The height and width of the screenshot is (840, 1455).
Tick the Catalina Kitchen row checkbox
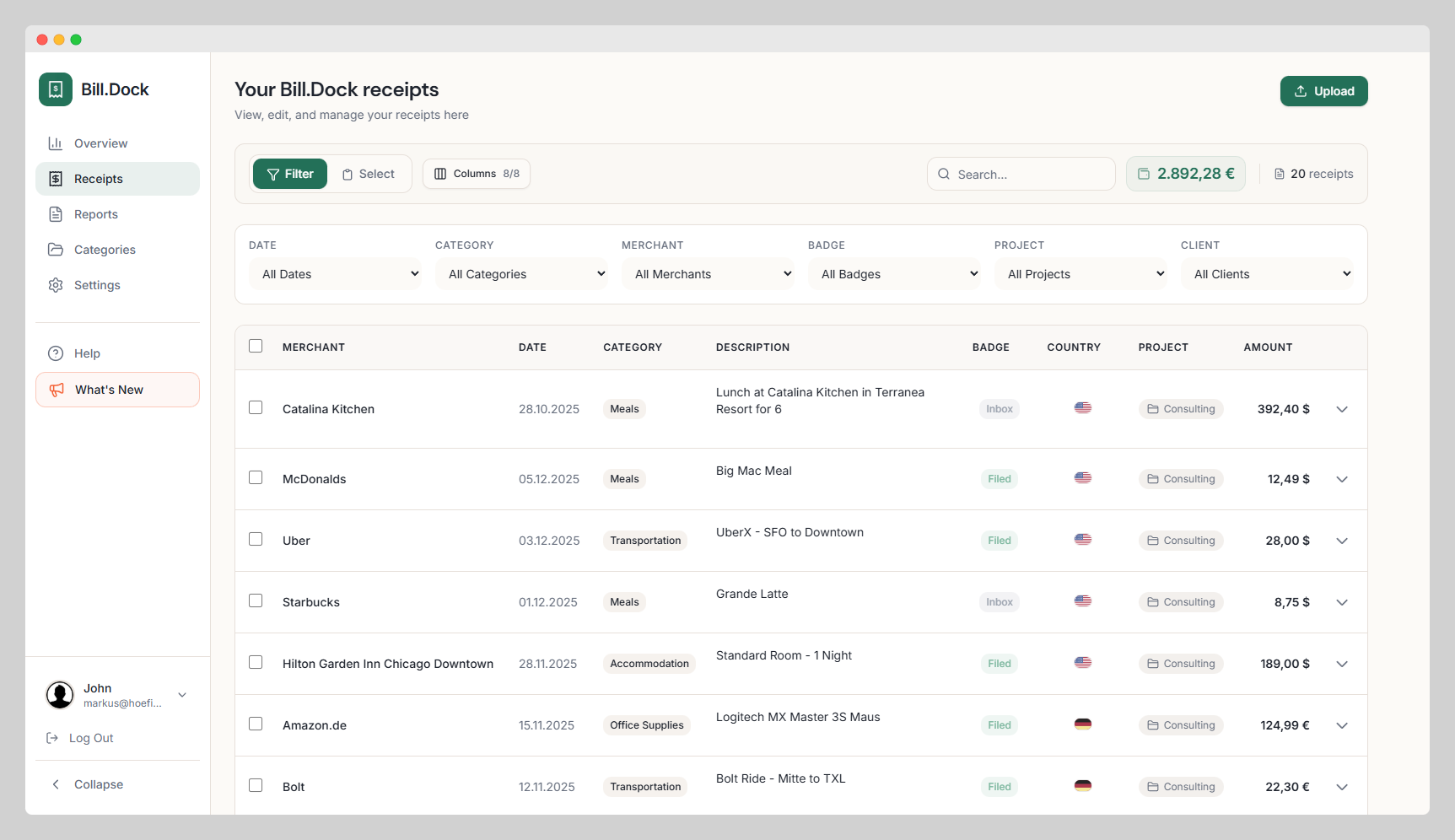[x=256, y=407]
